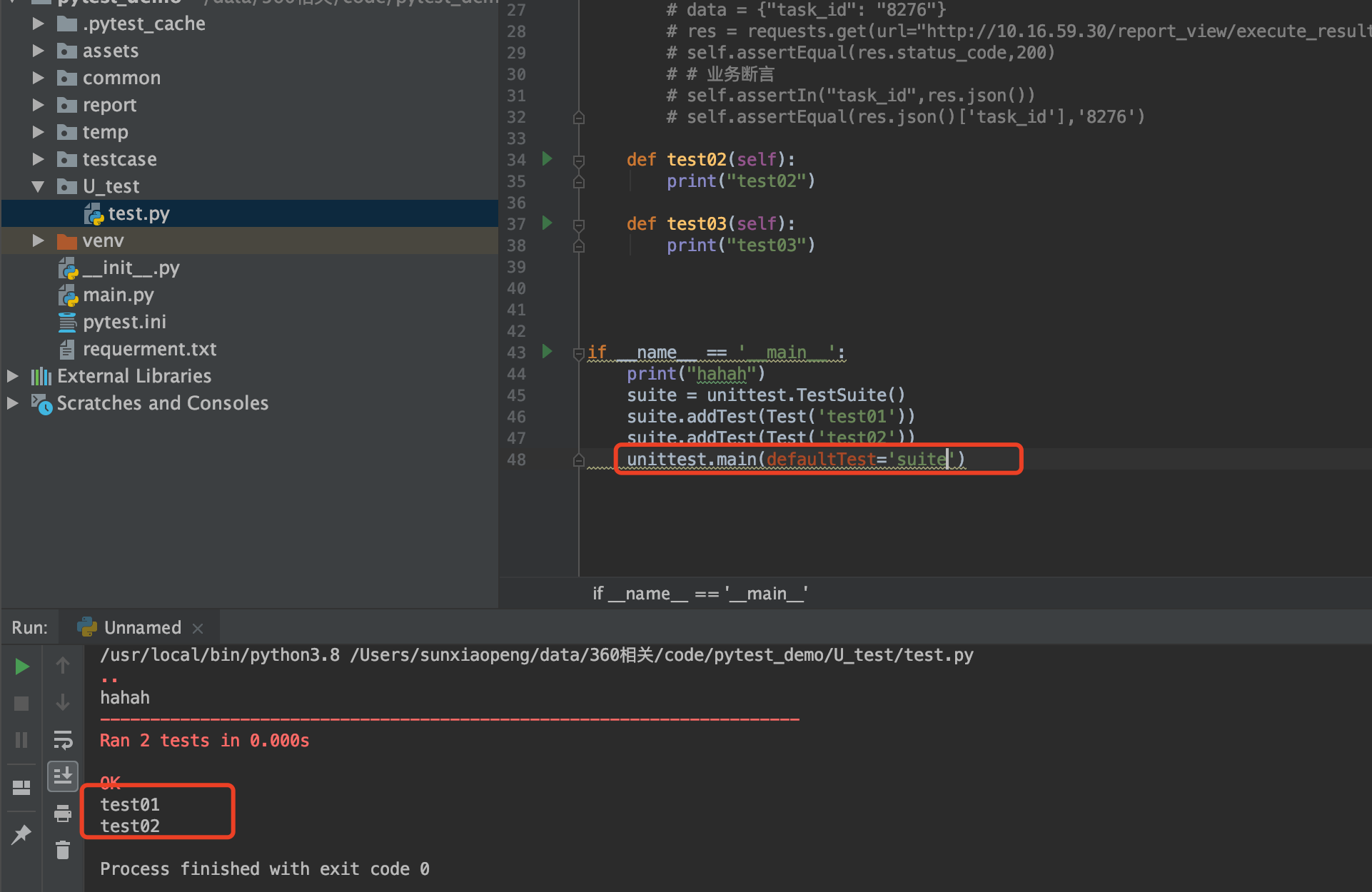1372x892 pixels.
Task: Run test02 via gutter run arrow
Action: [x=547, y=158]
